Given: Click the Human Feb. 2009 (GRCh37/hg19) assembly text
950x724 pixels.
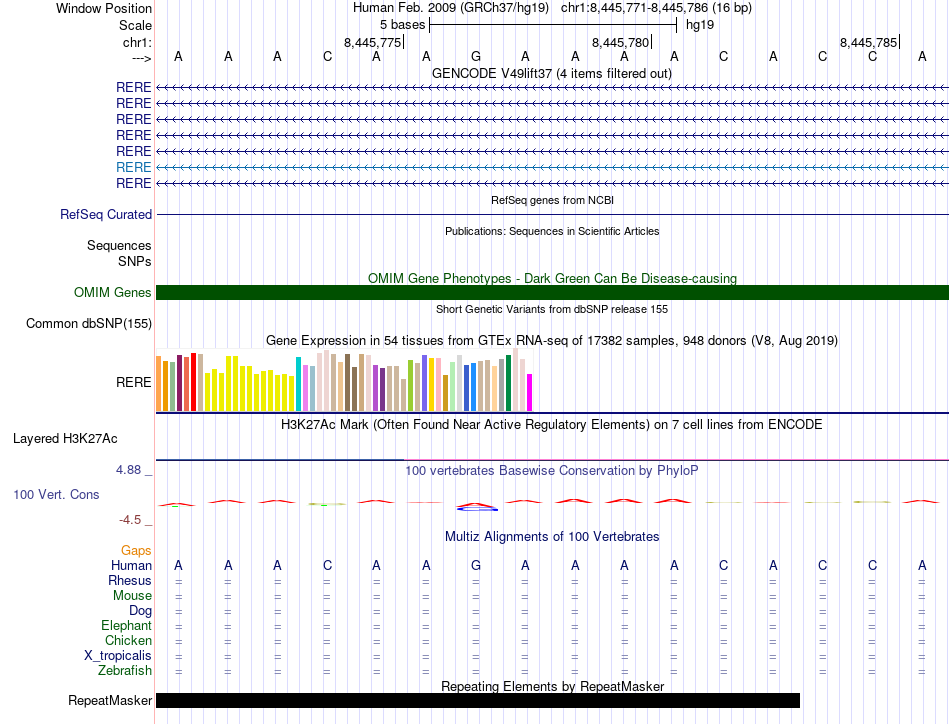Looking at the screenshot, I should pyautogui.click(x=451, y=8).
